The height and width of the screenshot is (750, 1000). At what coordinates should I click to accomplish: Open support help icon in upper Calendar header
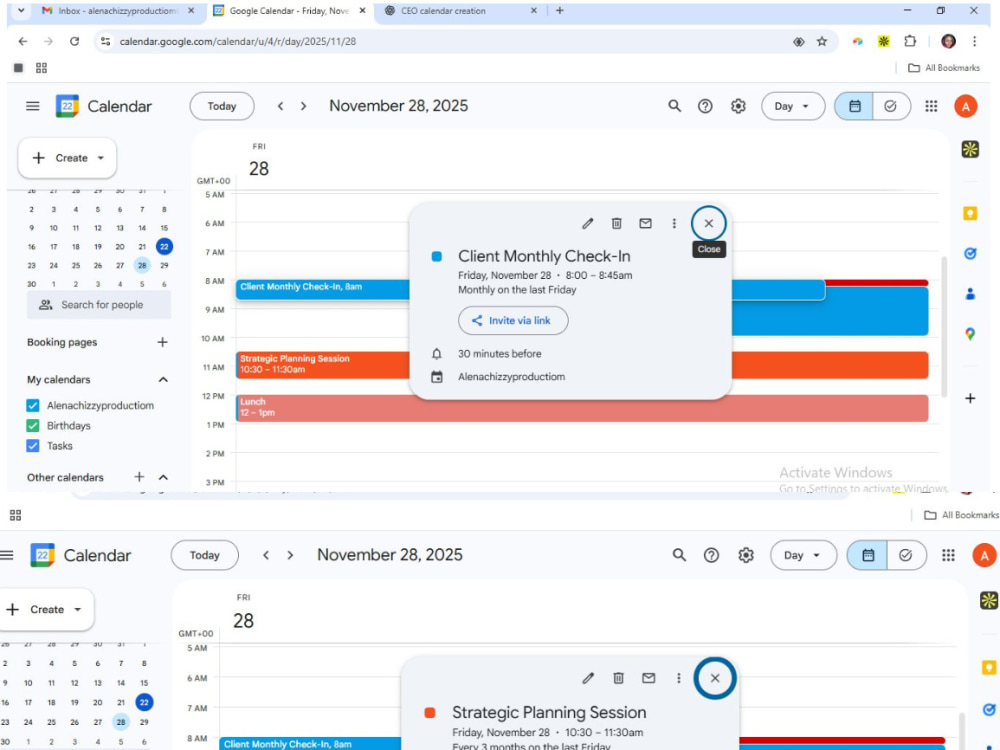[705, 106]
